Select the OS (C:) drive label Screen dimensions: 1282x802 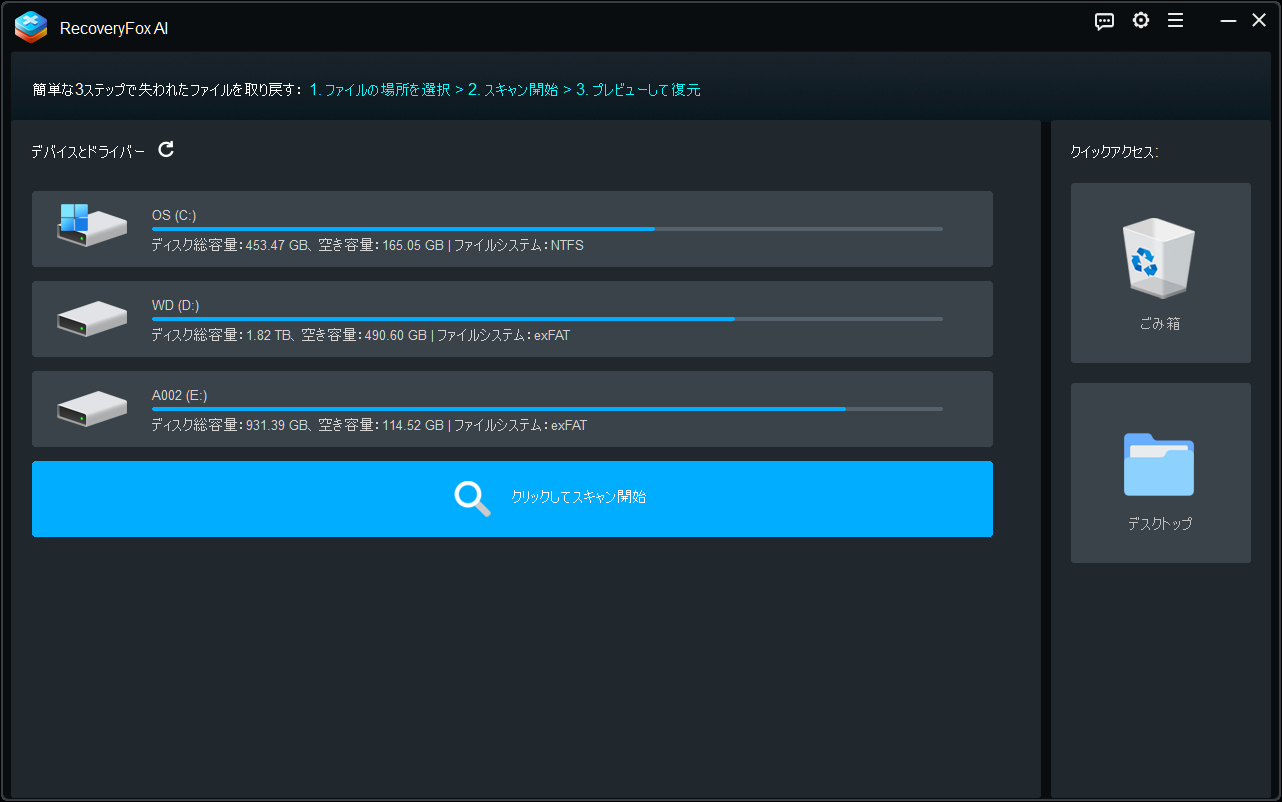coord(174,215)
